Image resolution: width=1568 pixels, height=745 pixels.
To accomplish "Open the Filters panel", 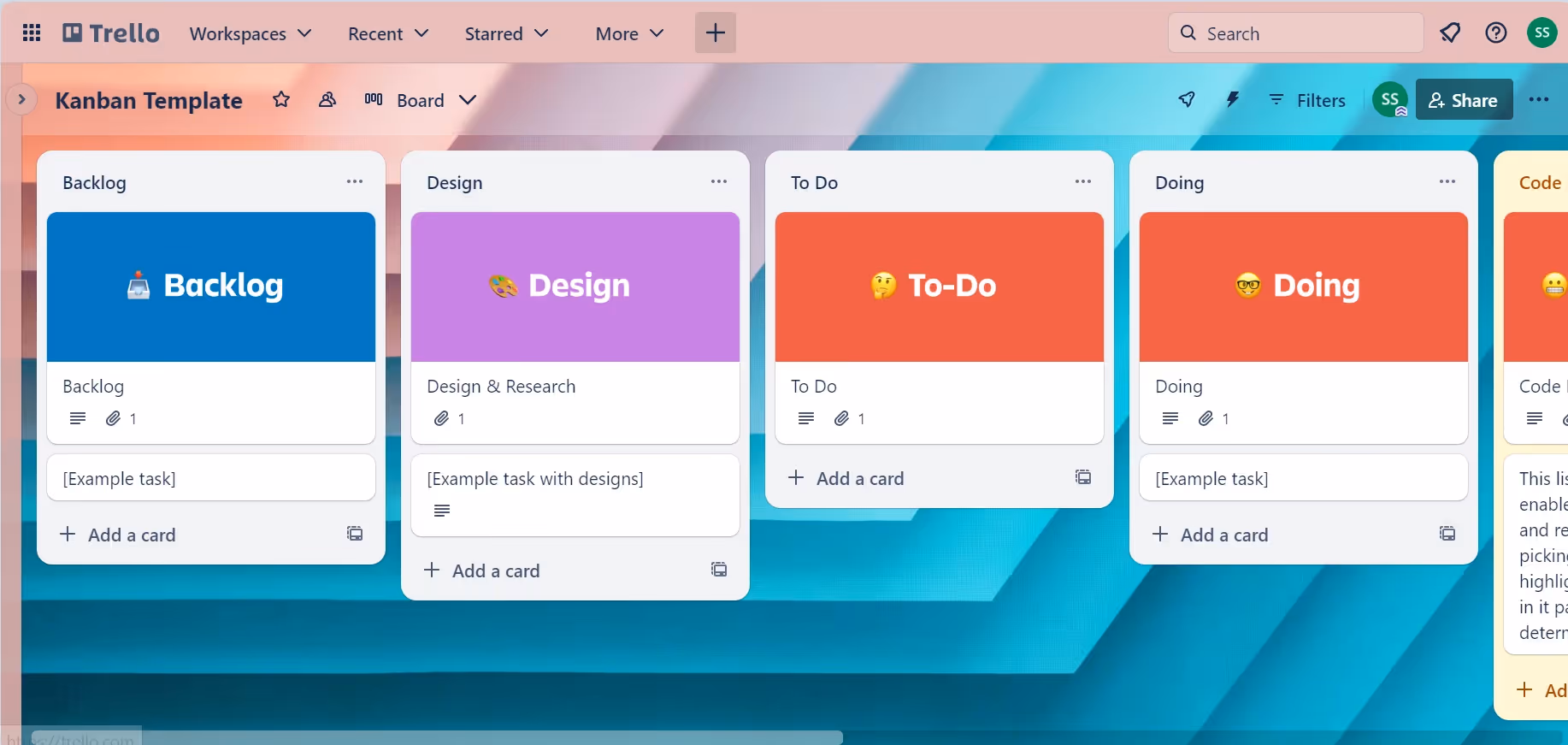I will tap(1307, 100).
